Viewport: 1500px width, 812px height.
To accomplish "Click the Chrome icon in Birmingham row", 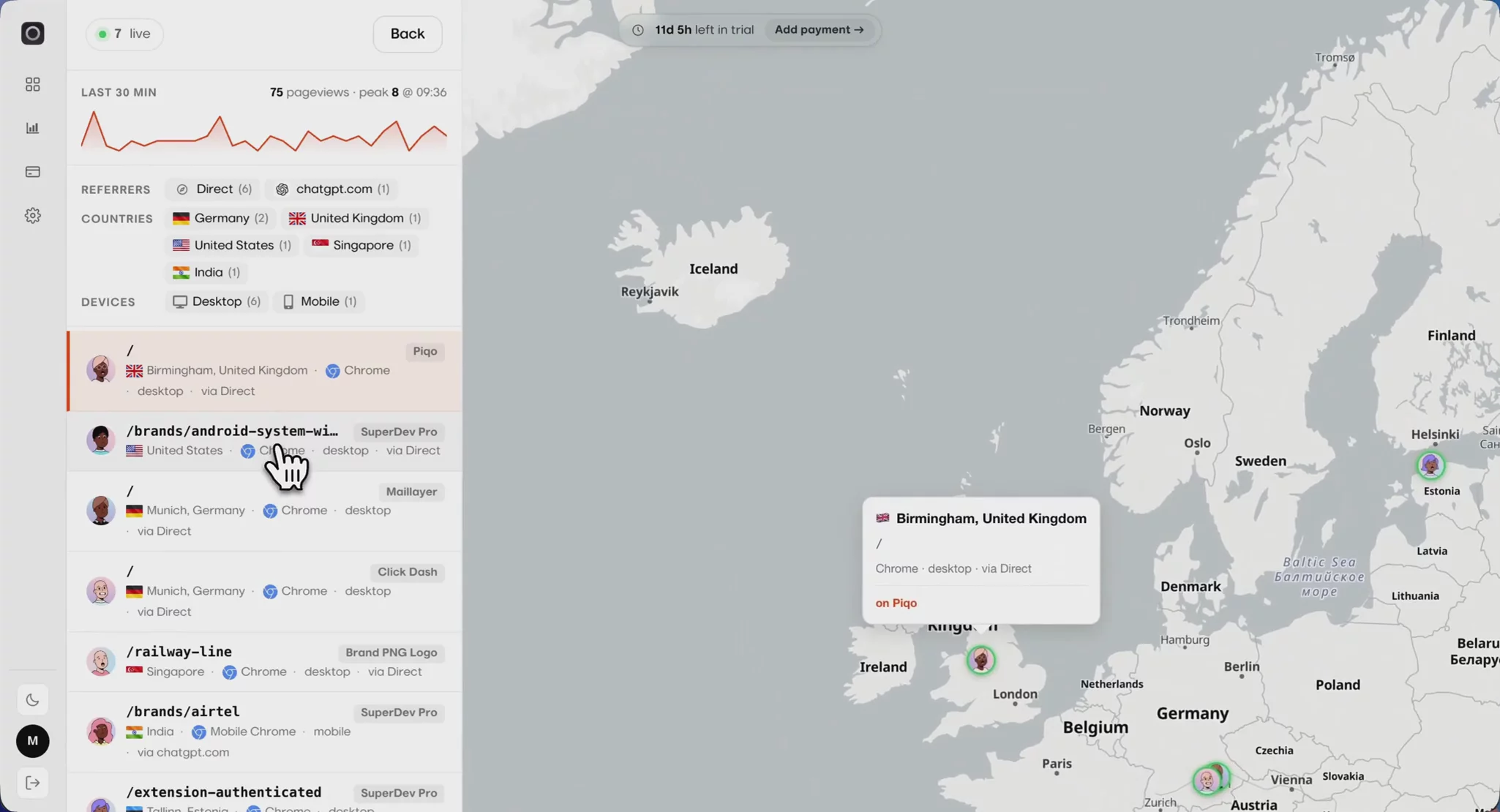I will pyautogui.click(x=332, y=371).
